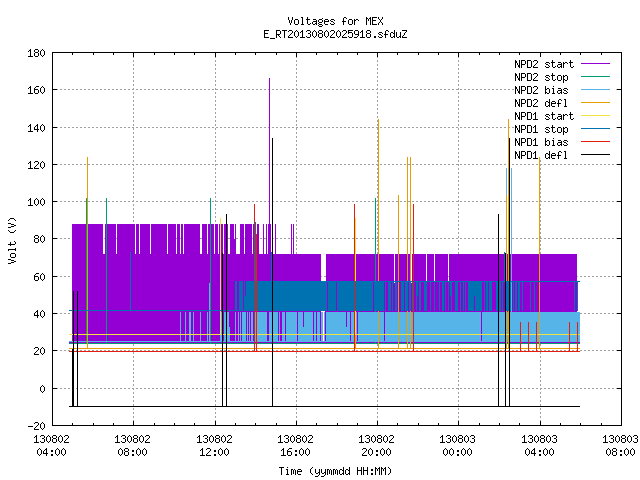Click the NPD2 defl orange legend line
This screenshot has width=640, height=480.
[x=595, y=103]
